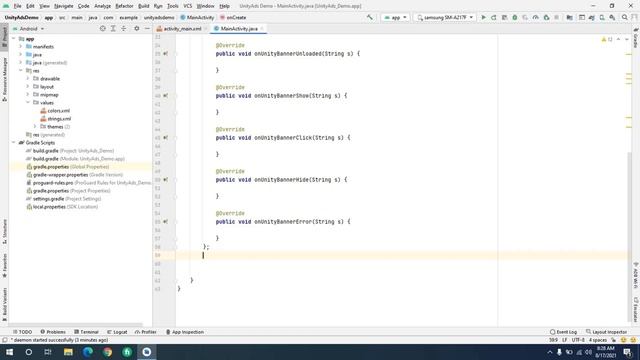Open Microsoft Edge from the taskbar
640x360 pixels.
coord(88,352)
